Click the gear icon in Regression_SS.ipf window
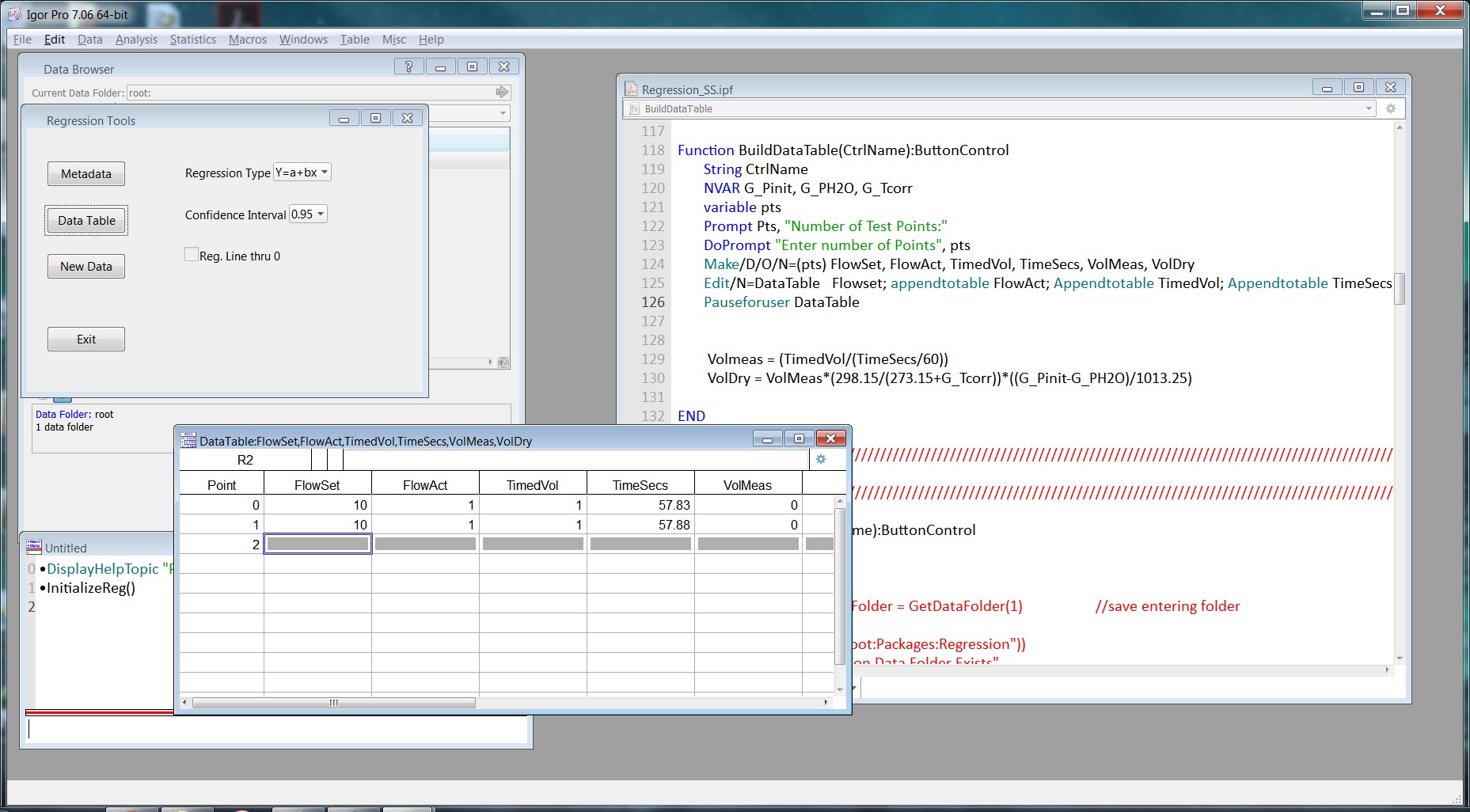This screenshot has width=1470, height=812. [1391, 108]
